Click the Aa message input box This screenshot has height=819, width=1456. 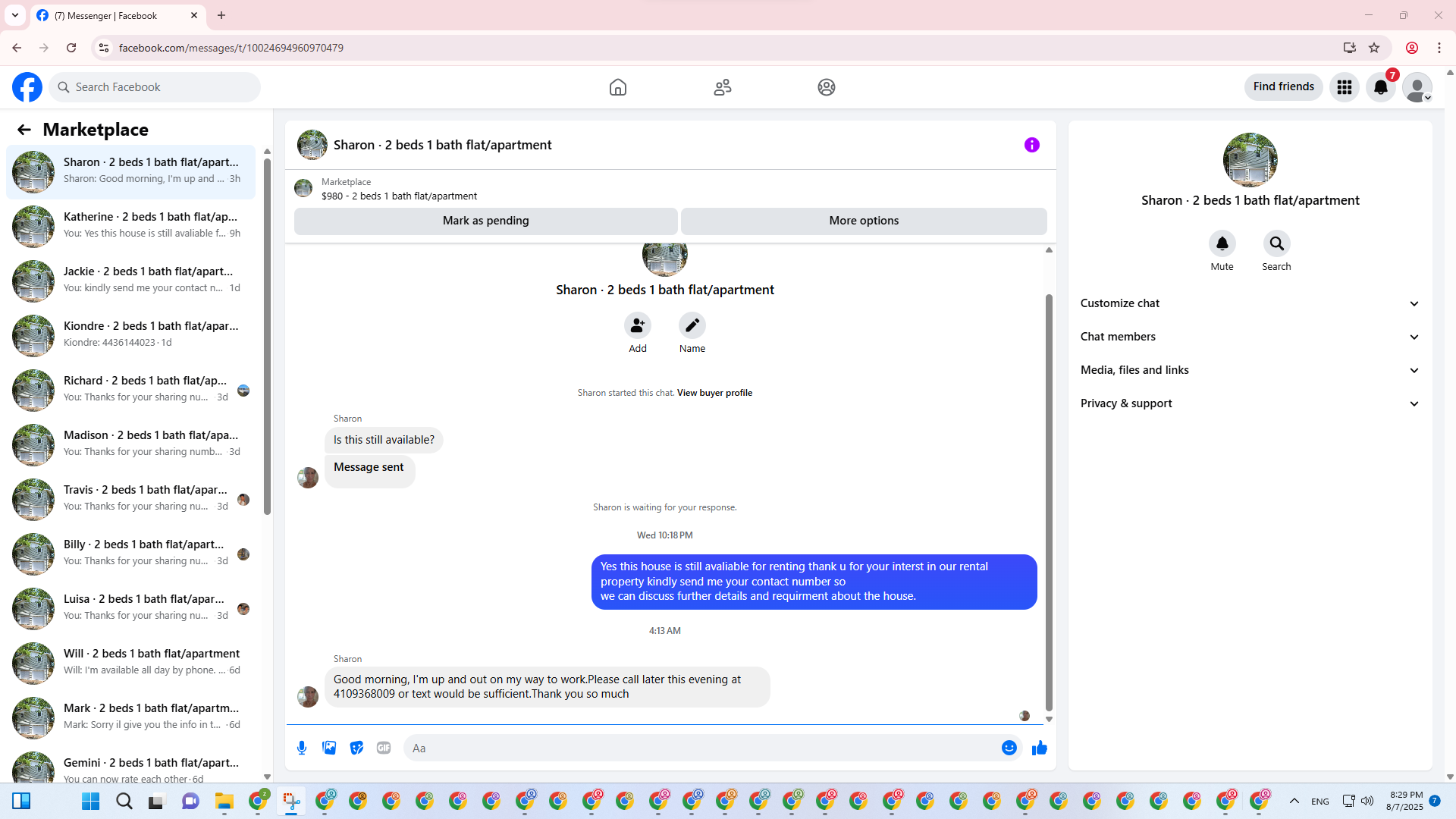tap(701, 748)
